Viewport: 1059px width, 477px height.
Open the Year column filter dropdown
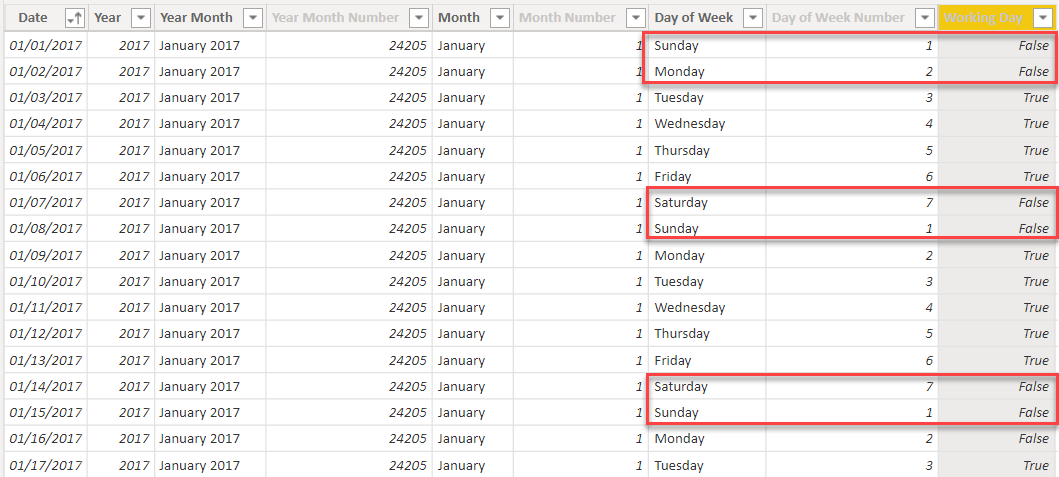pos(140,18)
